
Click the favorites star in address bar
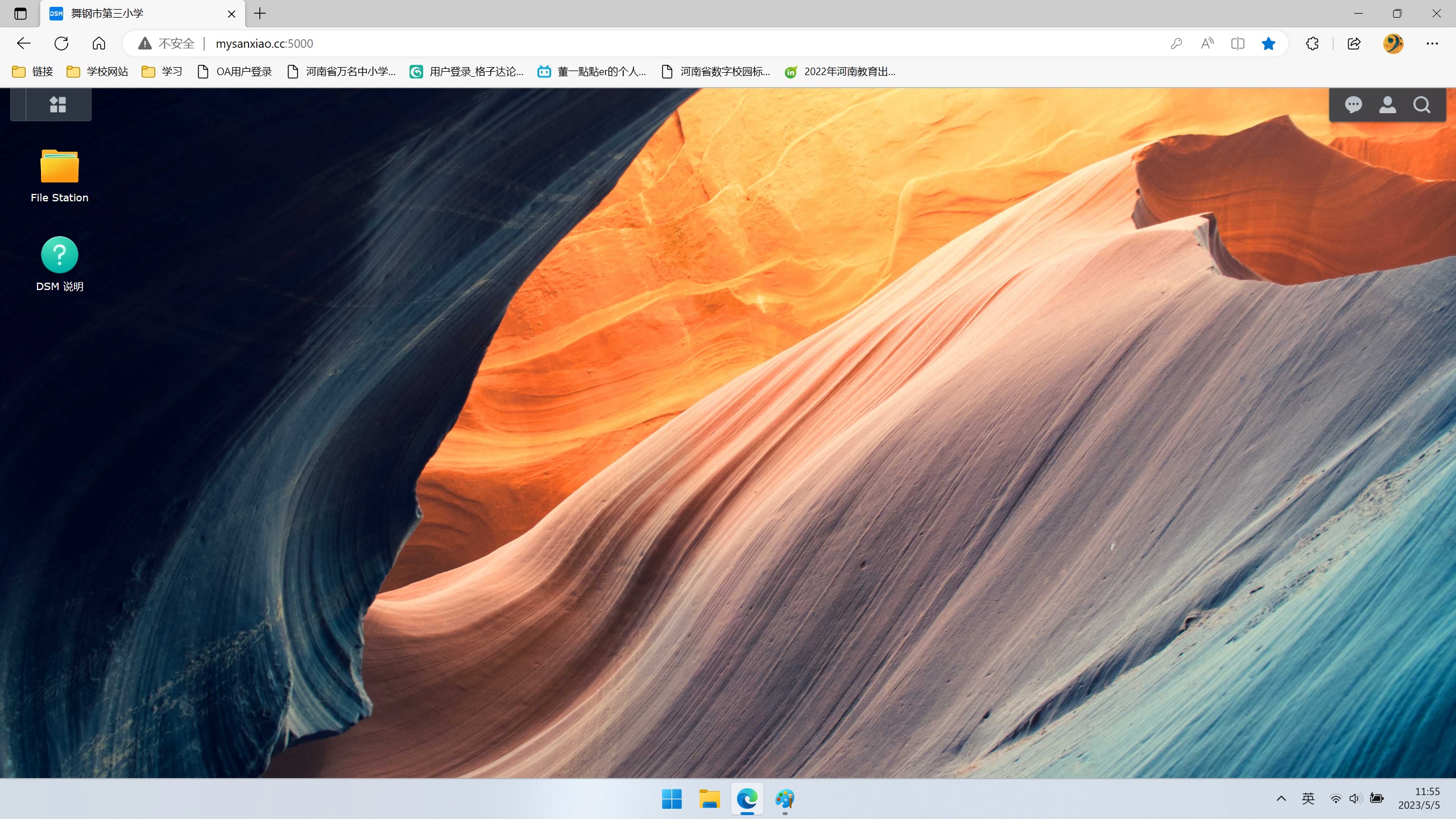pyautogui.click(x=1268, y=43)
